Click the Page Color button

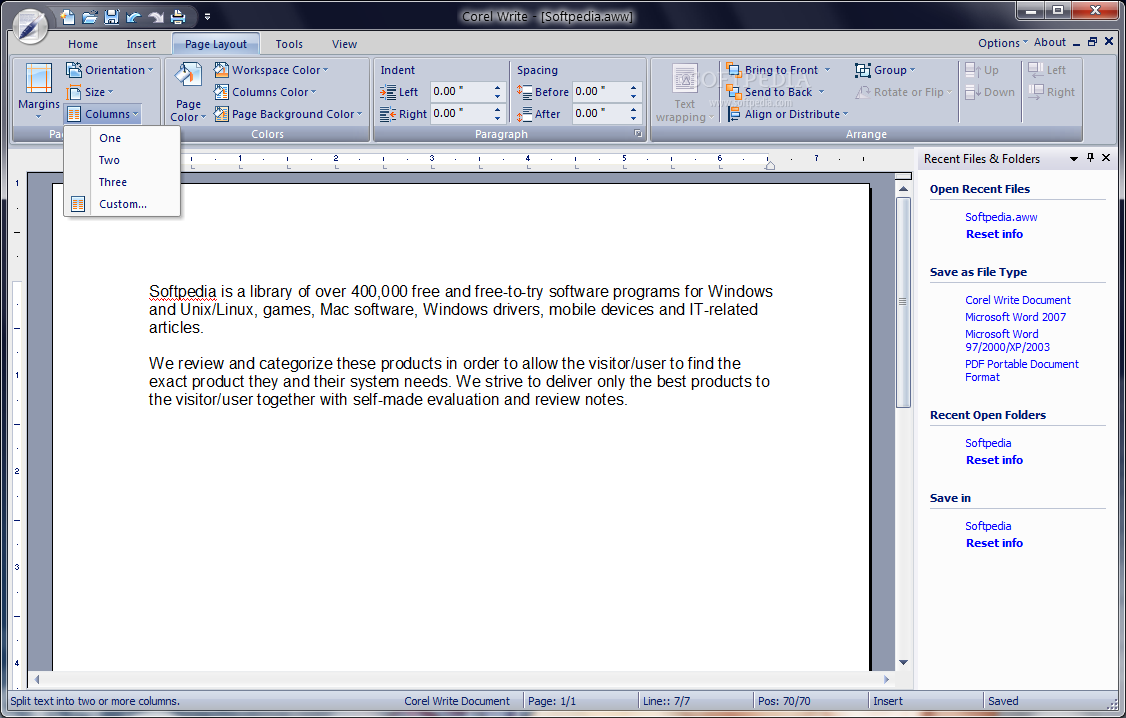point(188,92)
